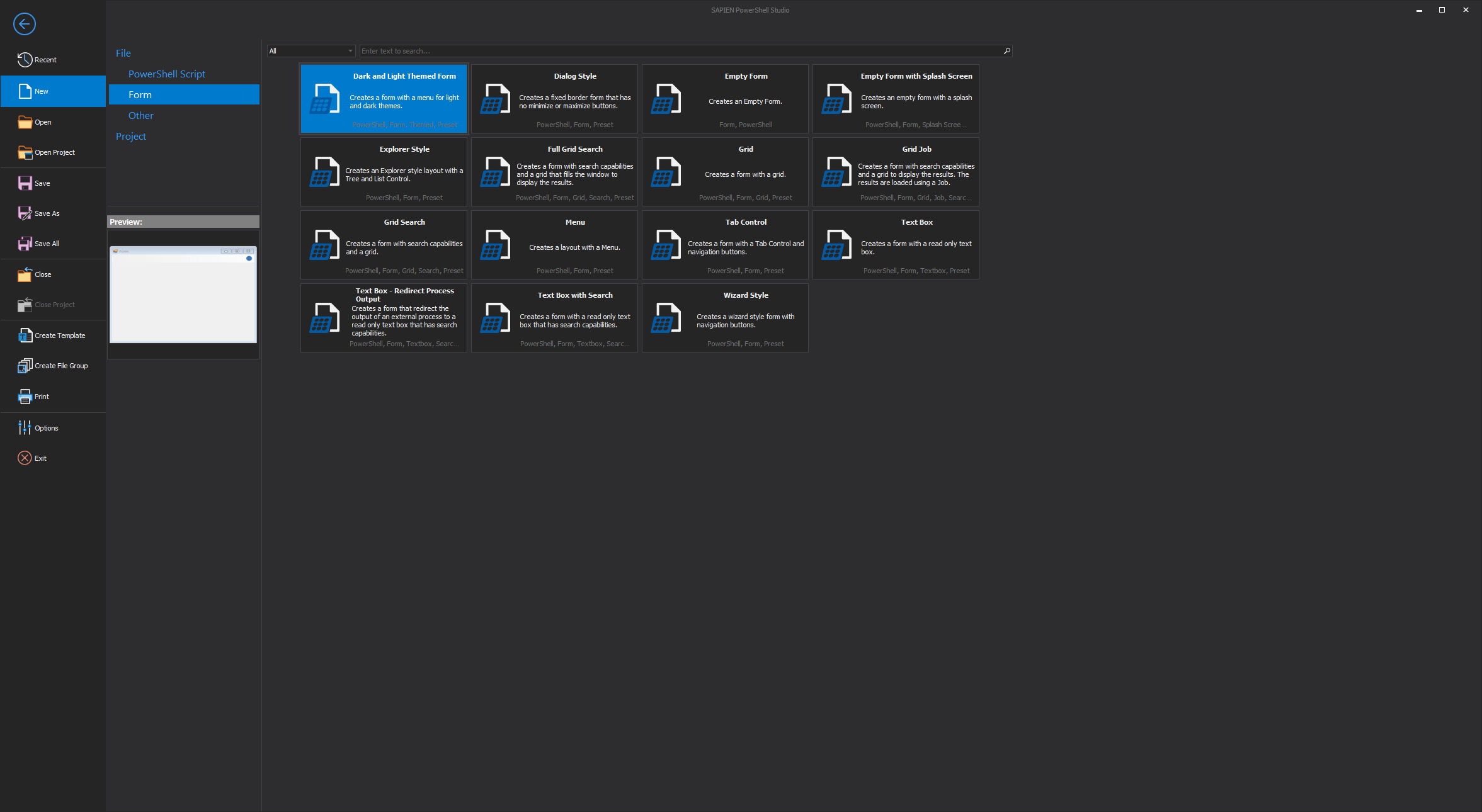Viewport: 1482px width, 812px height.
Task: Click the Create File Group icon
Action: click(25, 366)
